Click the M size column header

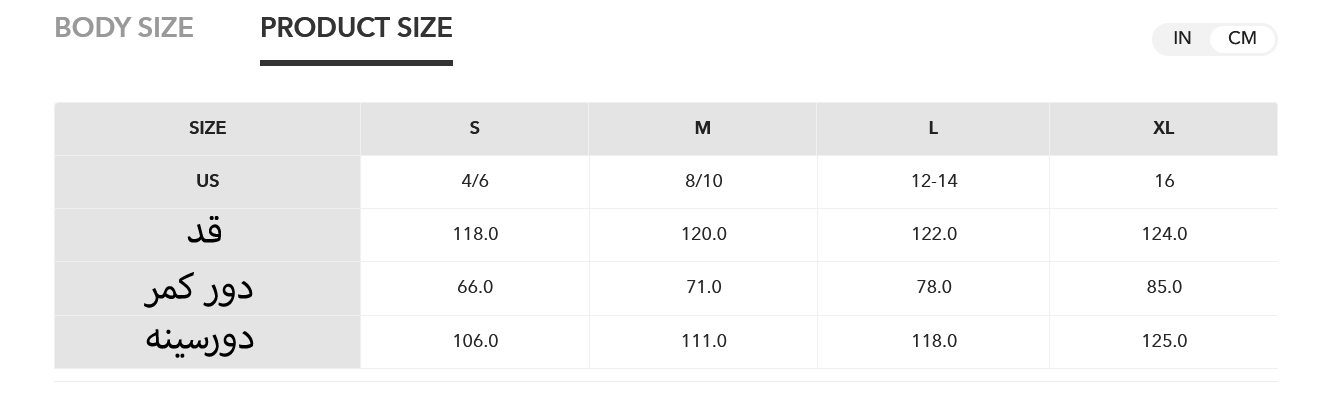703,128
